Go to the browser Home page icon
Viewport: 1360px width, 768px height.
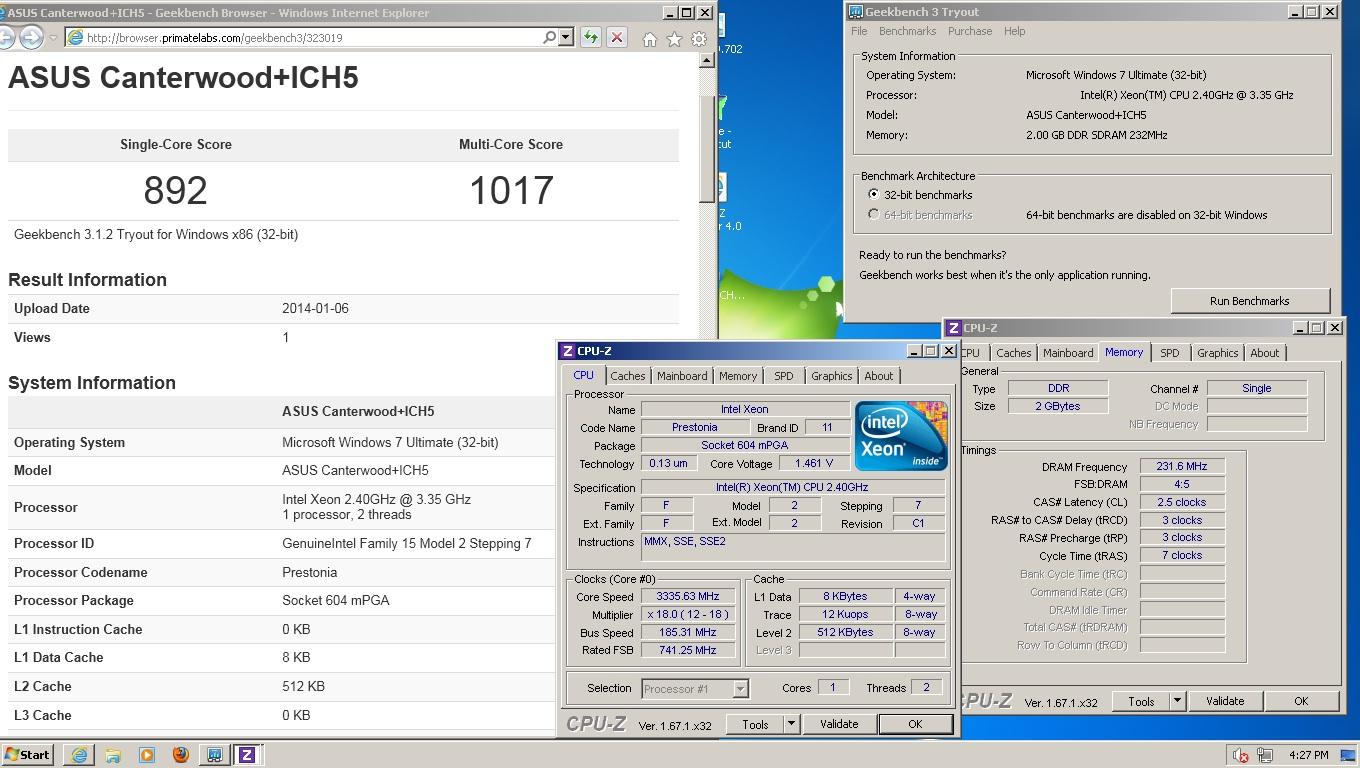650,39
